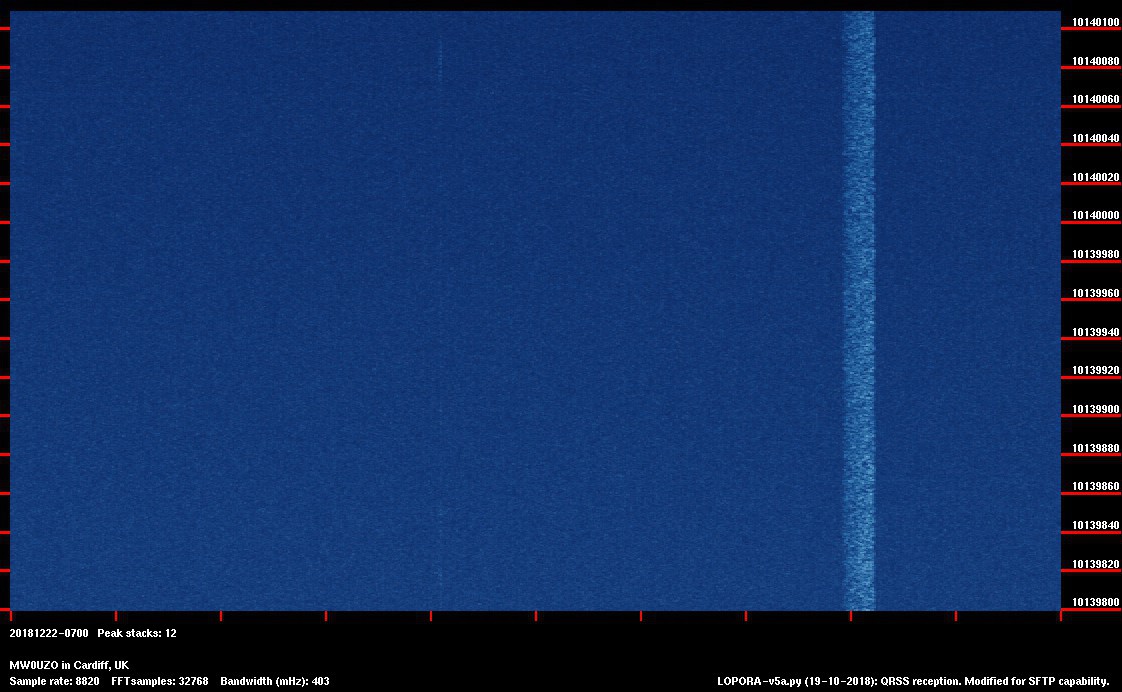This screenshot has width=1122, height=692.
Task: Click the 10140040 frequency label
Action: pos(1095,138)
